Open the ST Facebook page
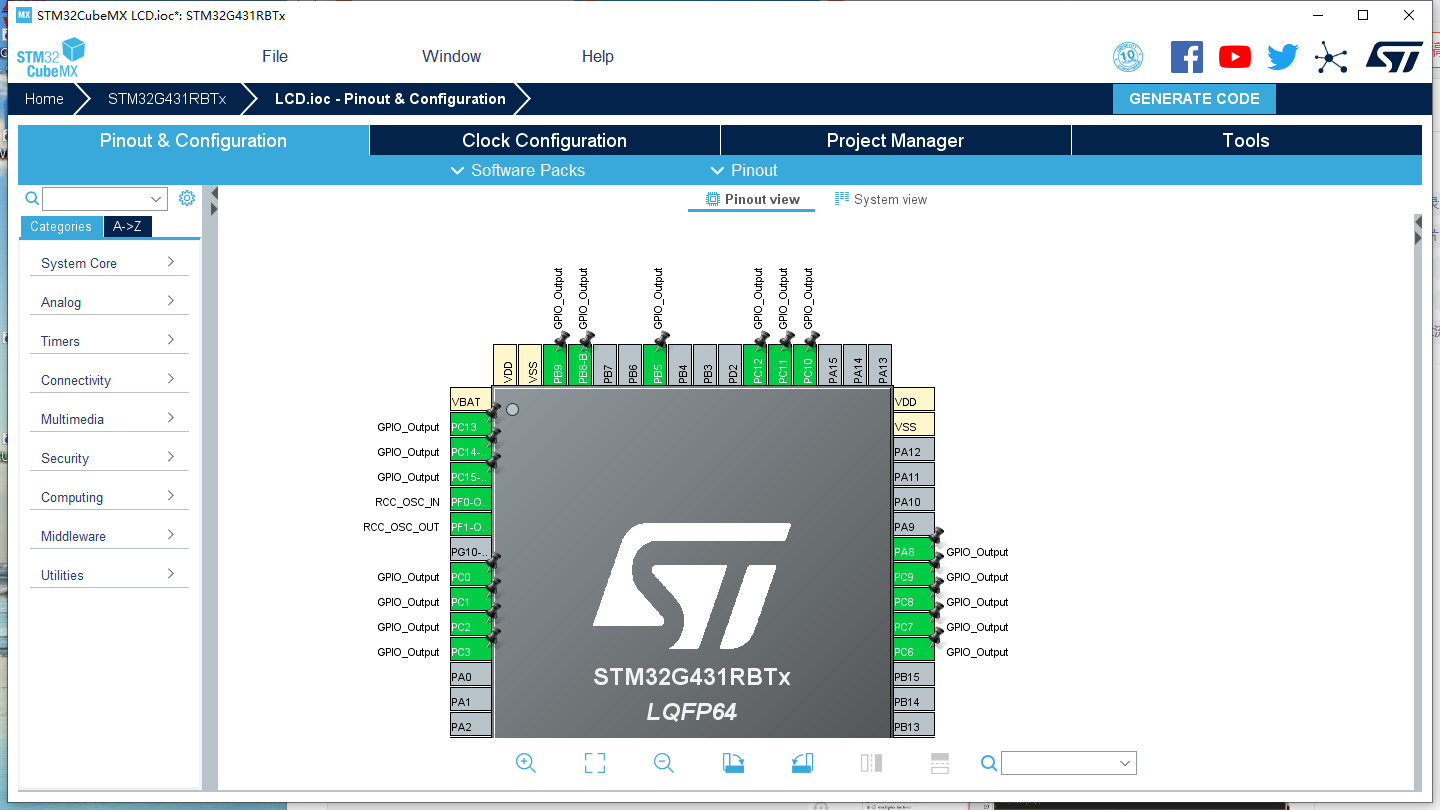The height and width of the screenshot is (810, 1440). [1187, 56]
